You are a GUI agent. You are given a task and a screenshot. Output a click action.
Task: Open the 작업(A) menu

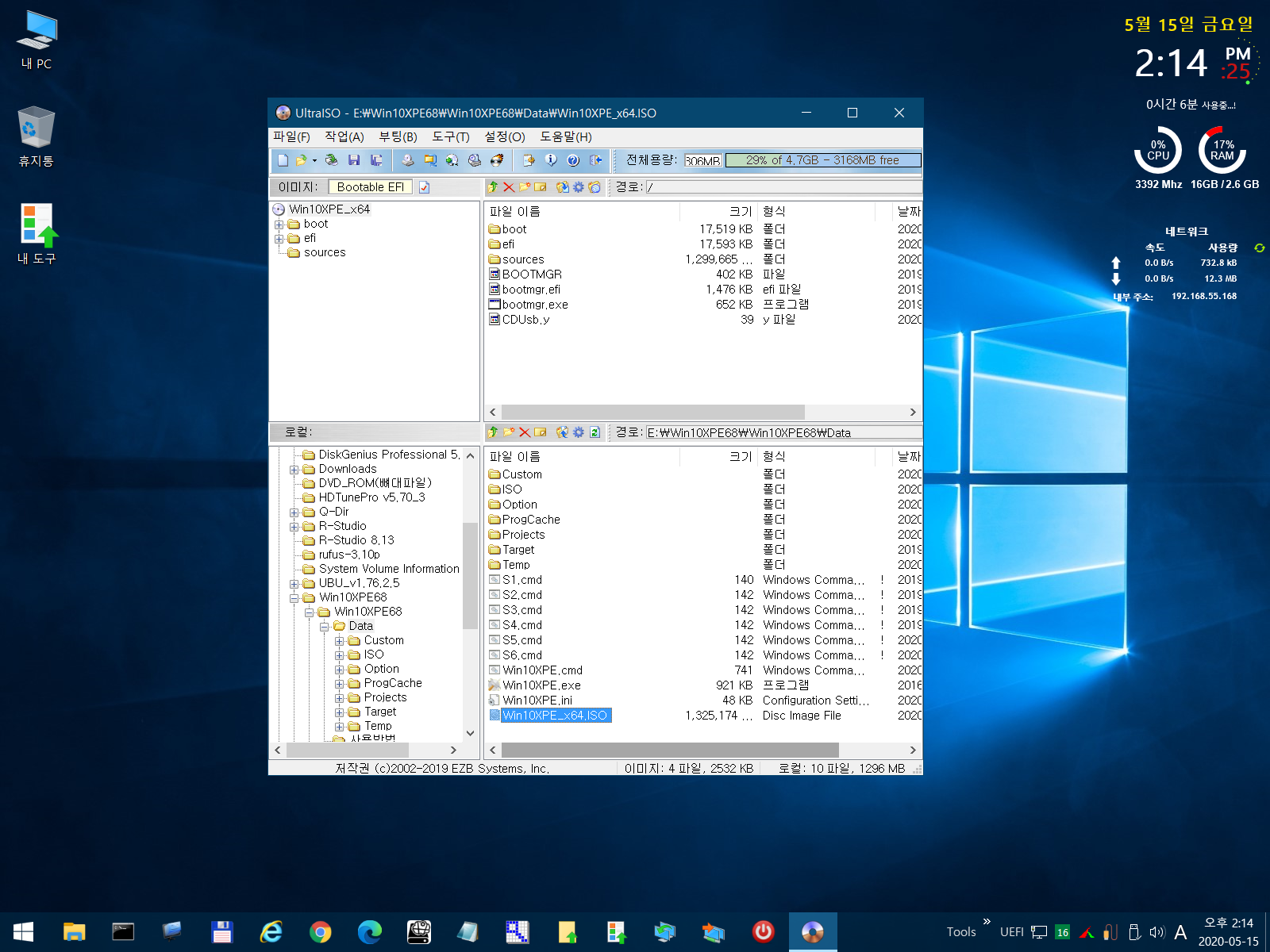pos(344,136)
